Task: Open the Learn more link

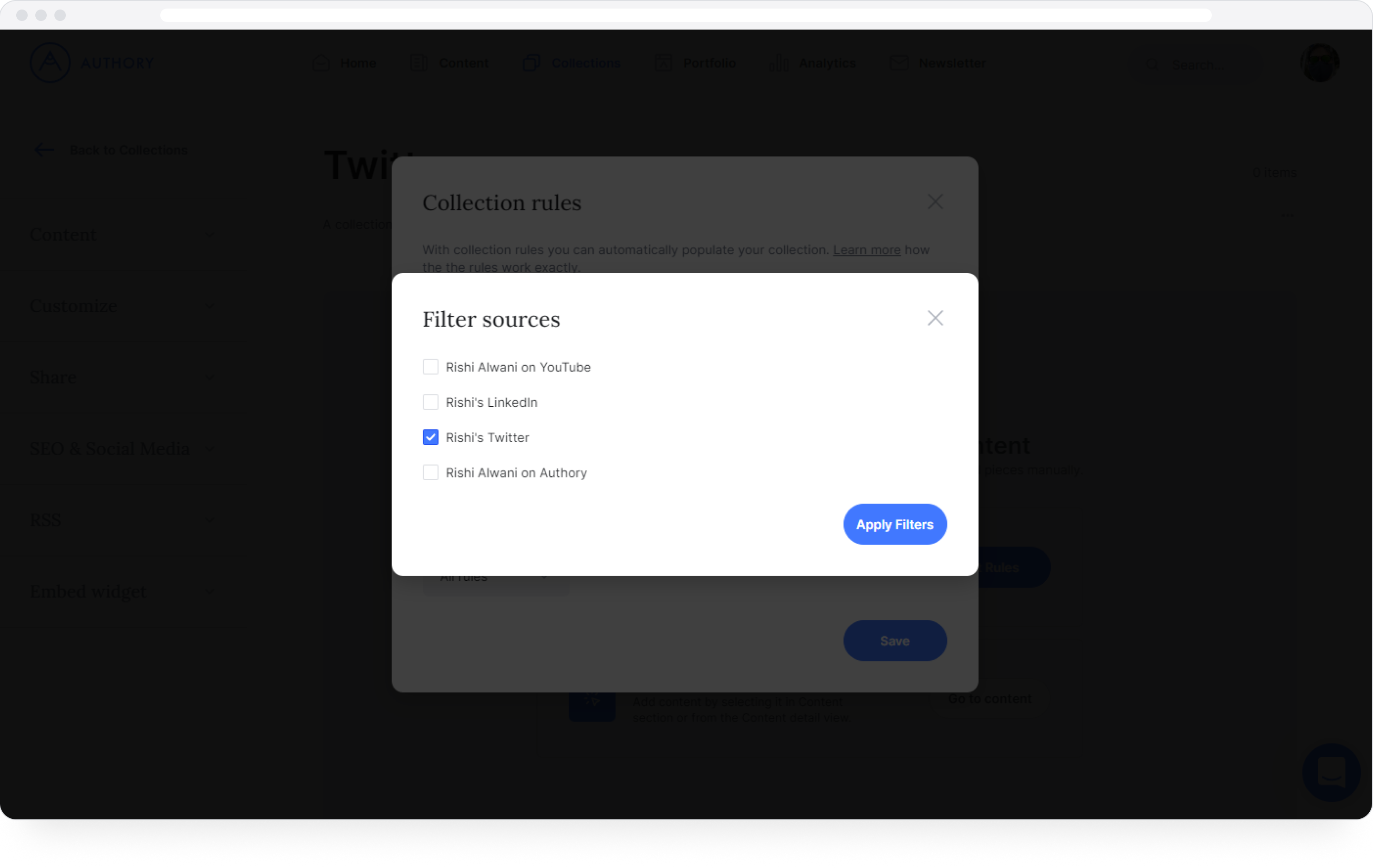Action: pyautogui.click(x=866, y=250)
